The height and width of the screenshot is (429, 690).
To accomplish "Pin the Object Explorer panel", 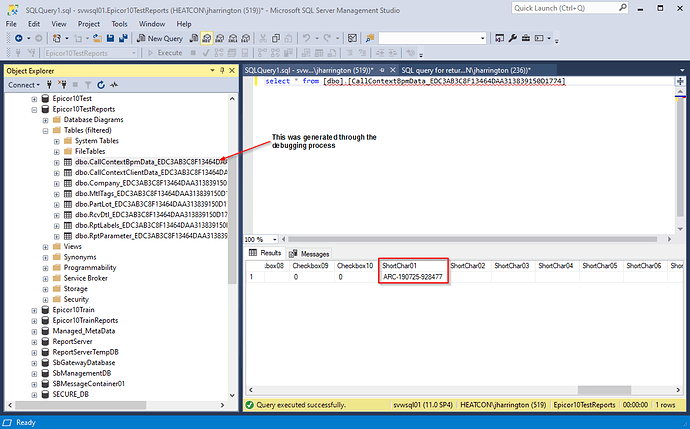I will tap(222, 70).
